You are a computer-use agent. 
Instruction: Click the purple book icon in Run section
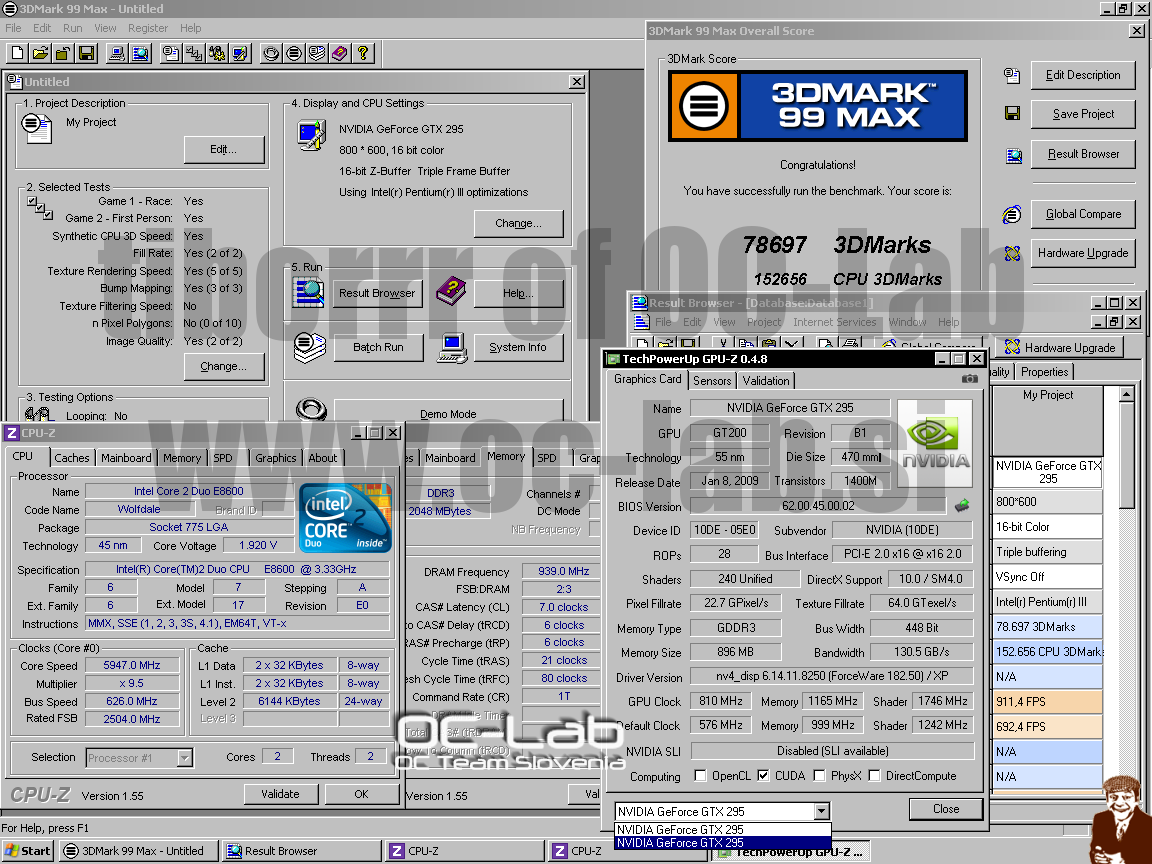[450, 292]
